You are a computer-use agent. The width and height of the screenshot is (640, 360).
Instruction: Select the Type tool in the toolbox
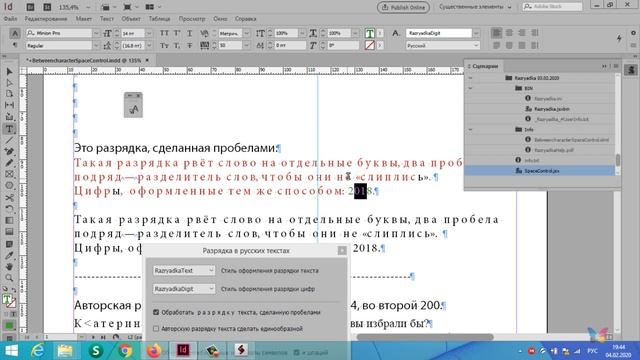tap(9, 129)
